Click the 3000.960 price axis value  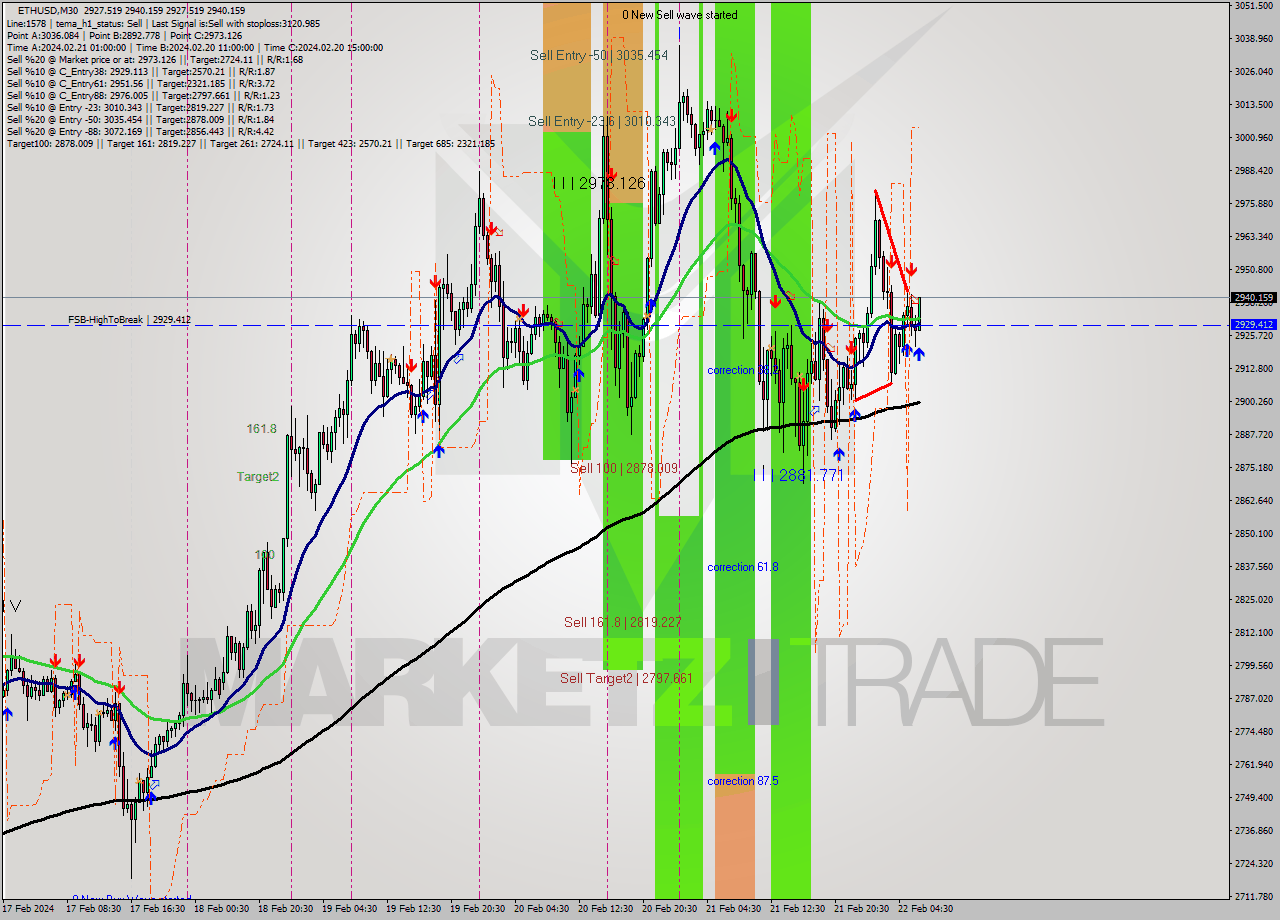point(1253,138)
